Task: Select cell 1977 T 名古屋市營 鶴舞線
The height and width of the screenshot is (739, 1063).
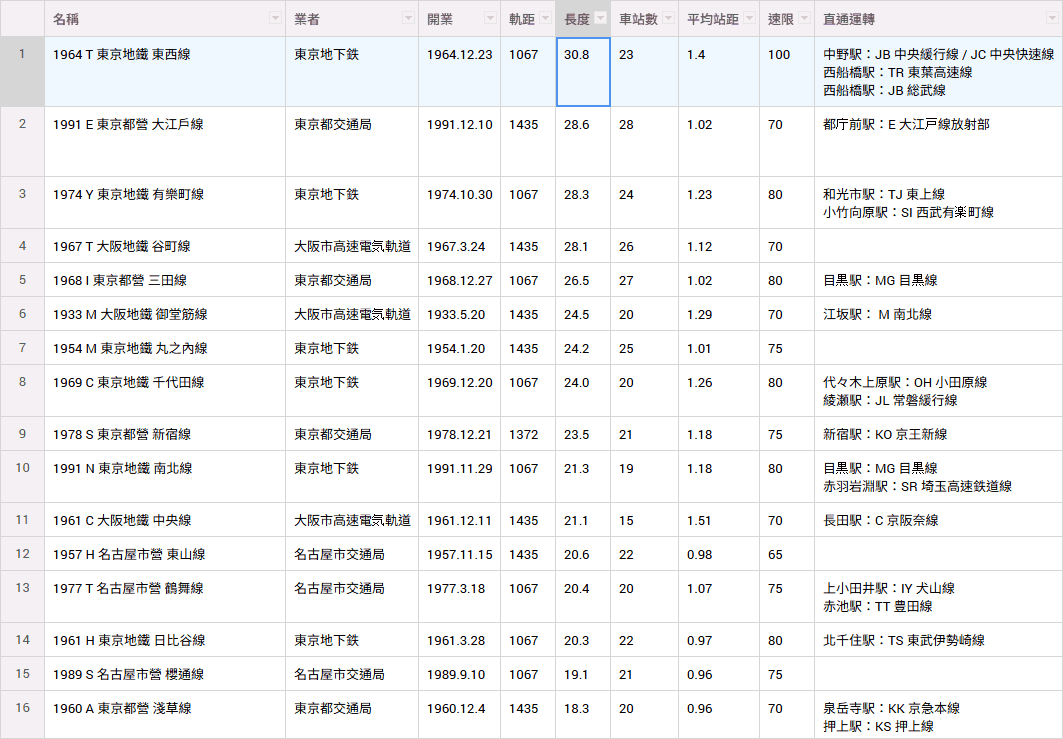Action: tap(165, 597)
